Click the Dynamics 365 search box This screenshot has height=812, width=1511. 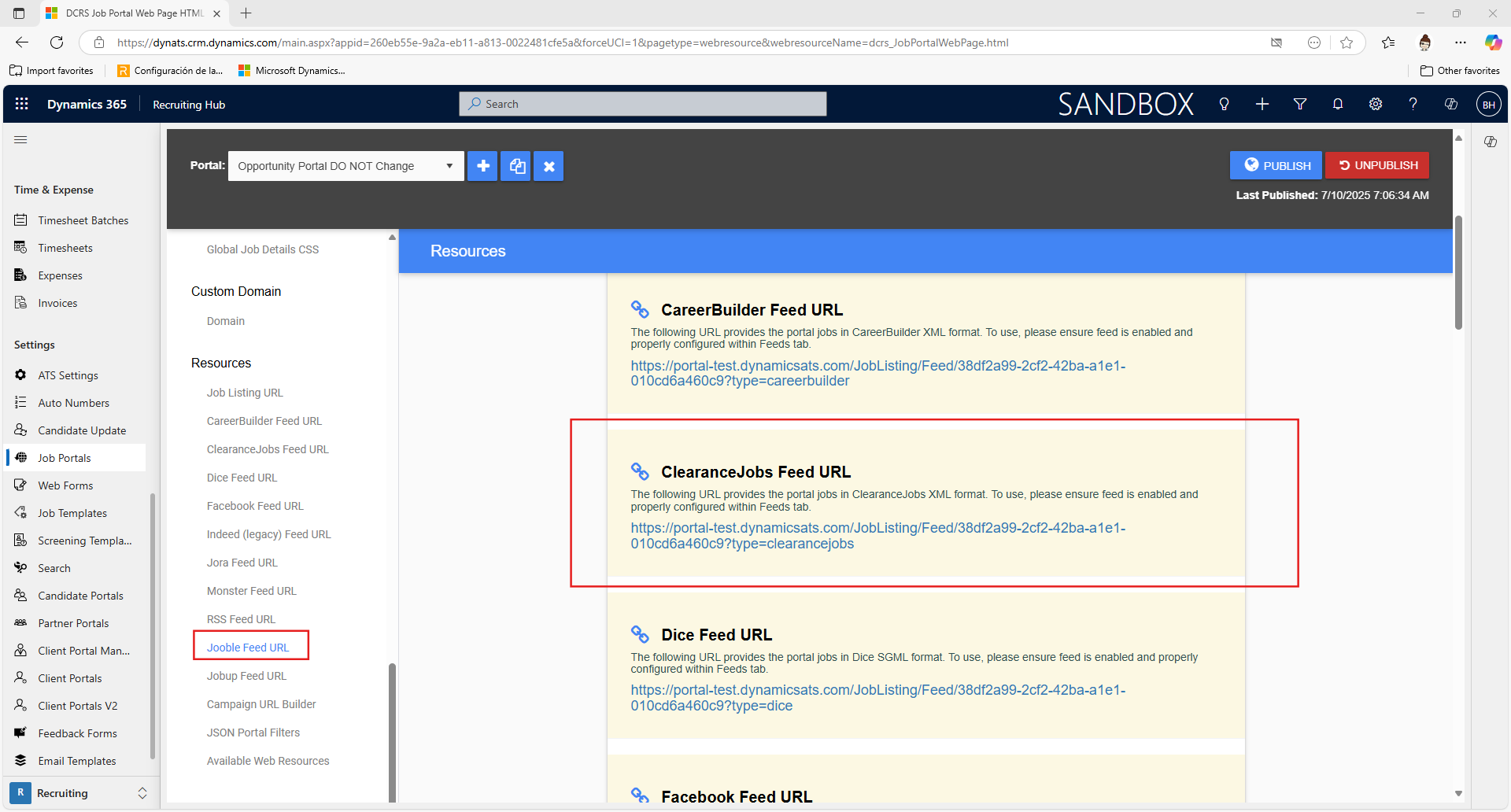pyautogui.click(x=643, y=104)
